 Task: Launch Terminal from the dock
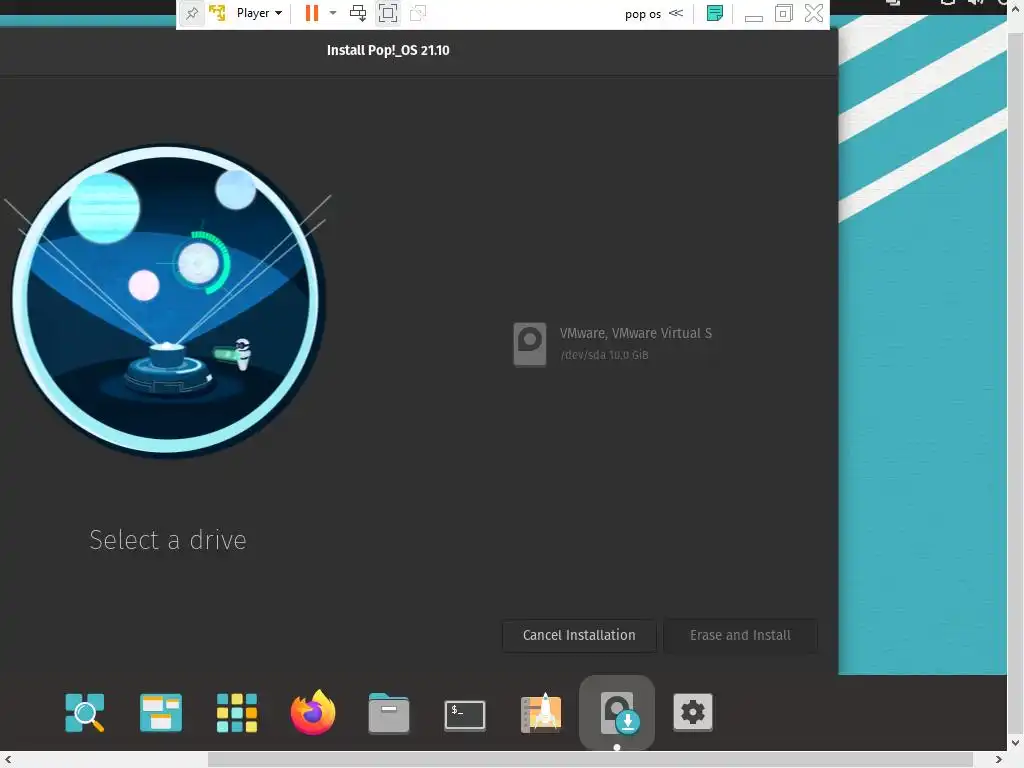click(465, 714)
